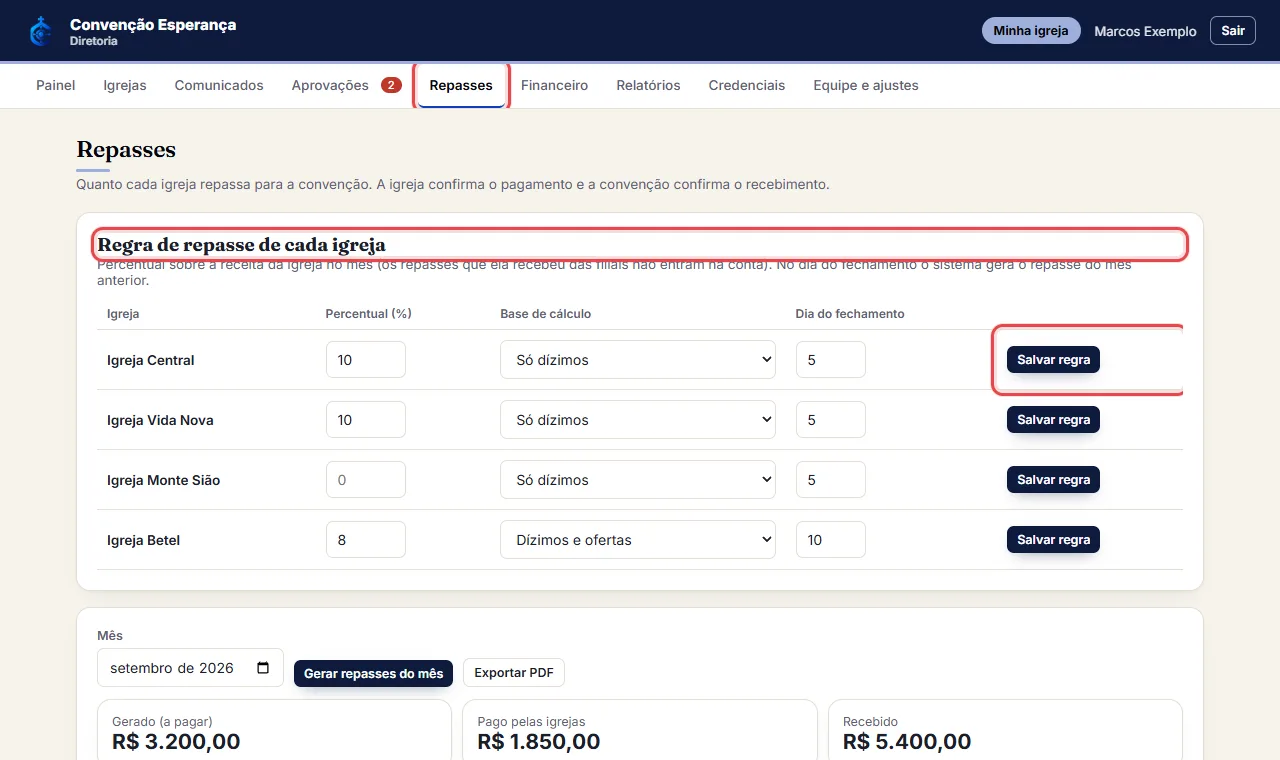
Task: Focus Percentual field for Igreja Central
Action: coord(366,360)
